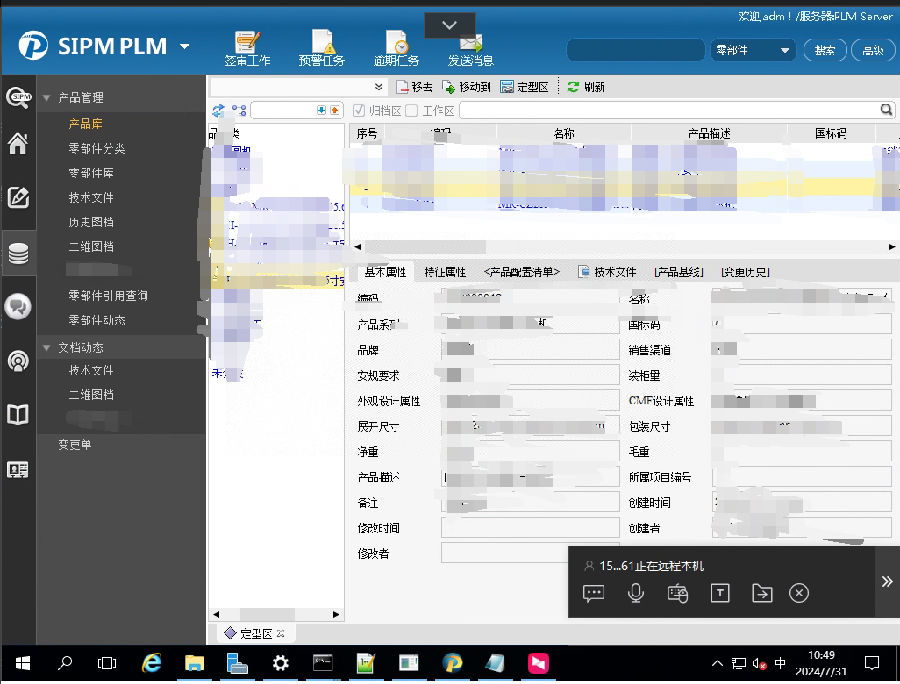
Task: Click the 预警任务 warning task icon
Action: (322, 44)
